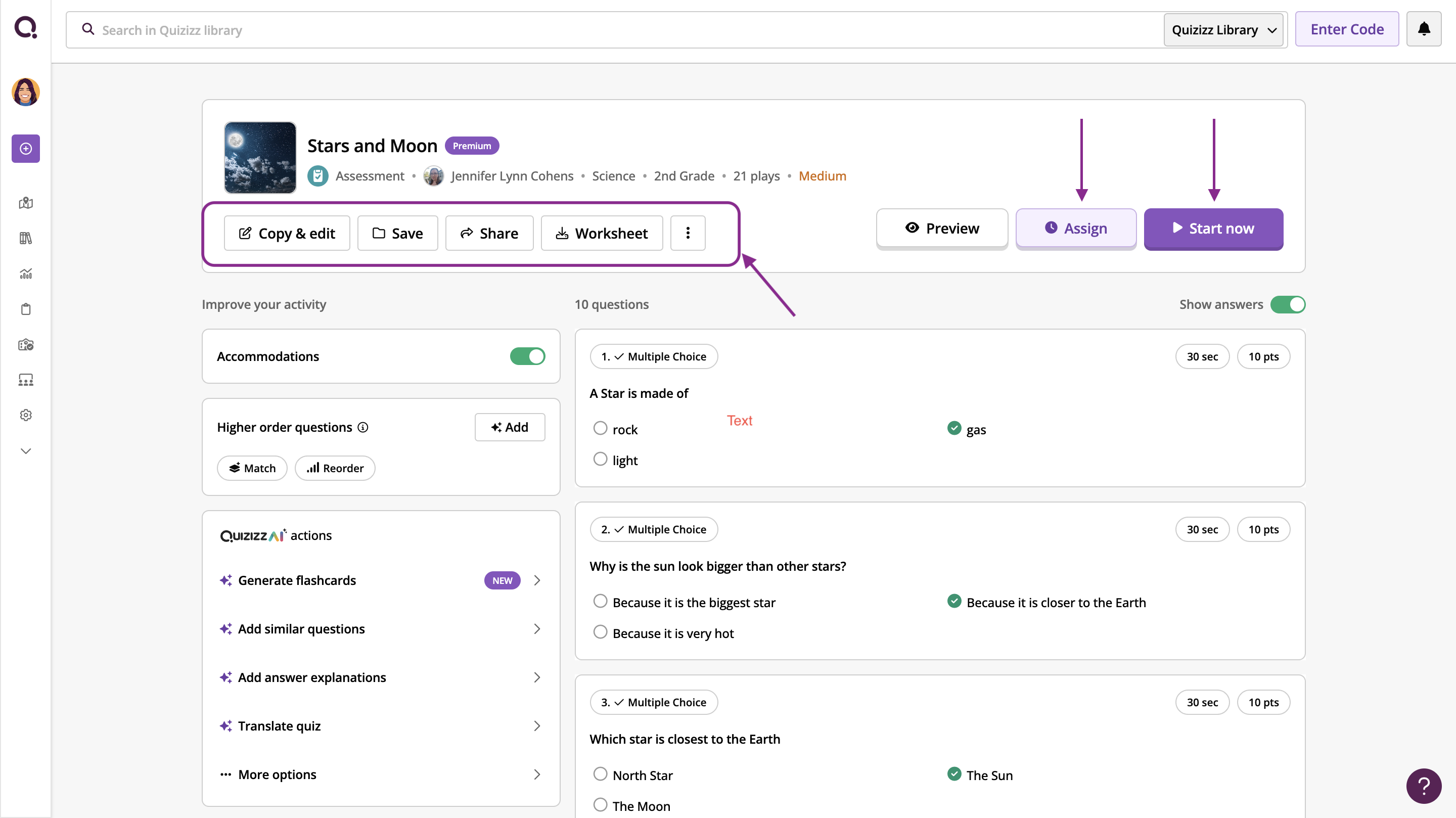The height and width of the screenshot is (818, 1456).
Task: Click the NEW badge on Generate flashcards
Action: [502, 580]
